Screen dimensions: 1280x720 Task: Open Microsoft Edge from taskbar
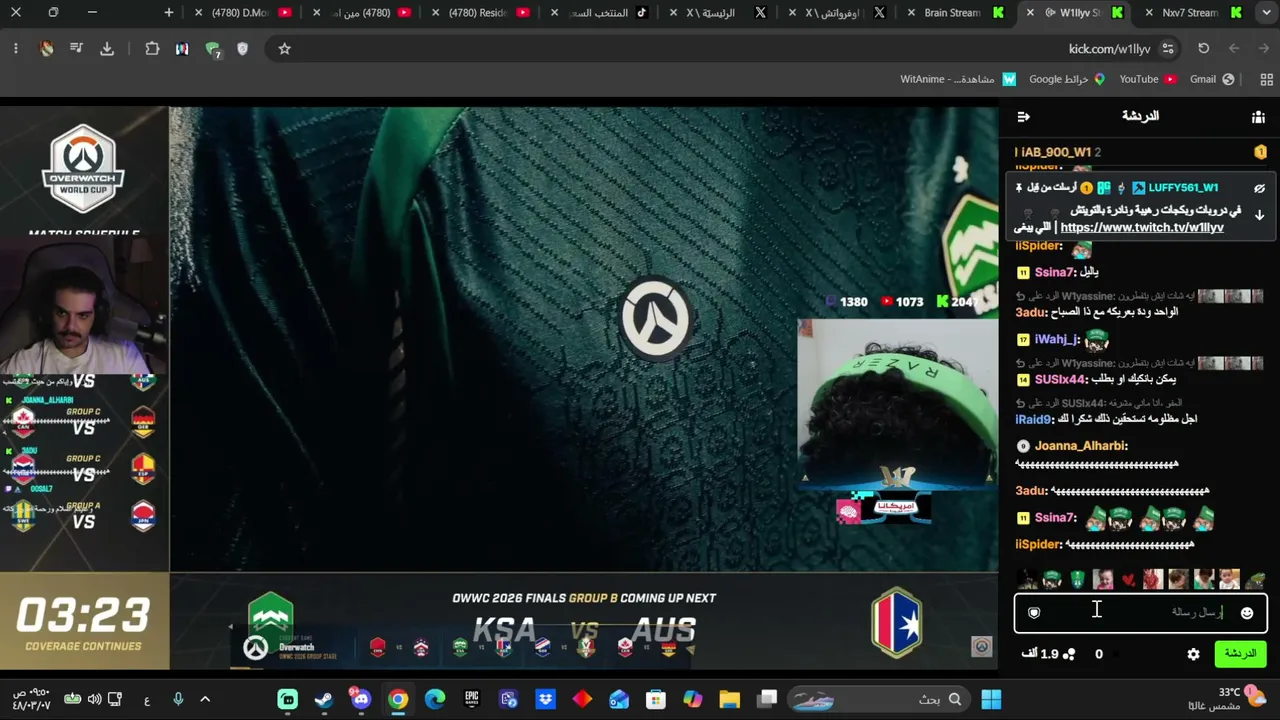(x=435, y=699)
